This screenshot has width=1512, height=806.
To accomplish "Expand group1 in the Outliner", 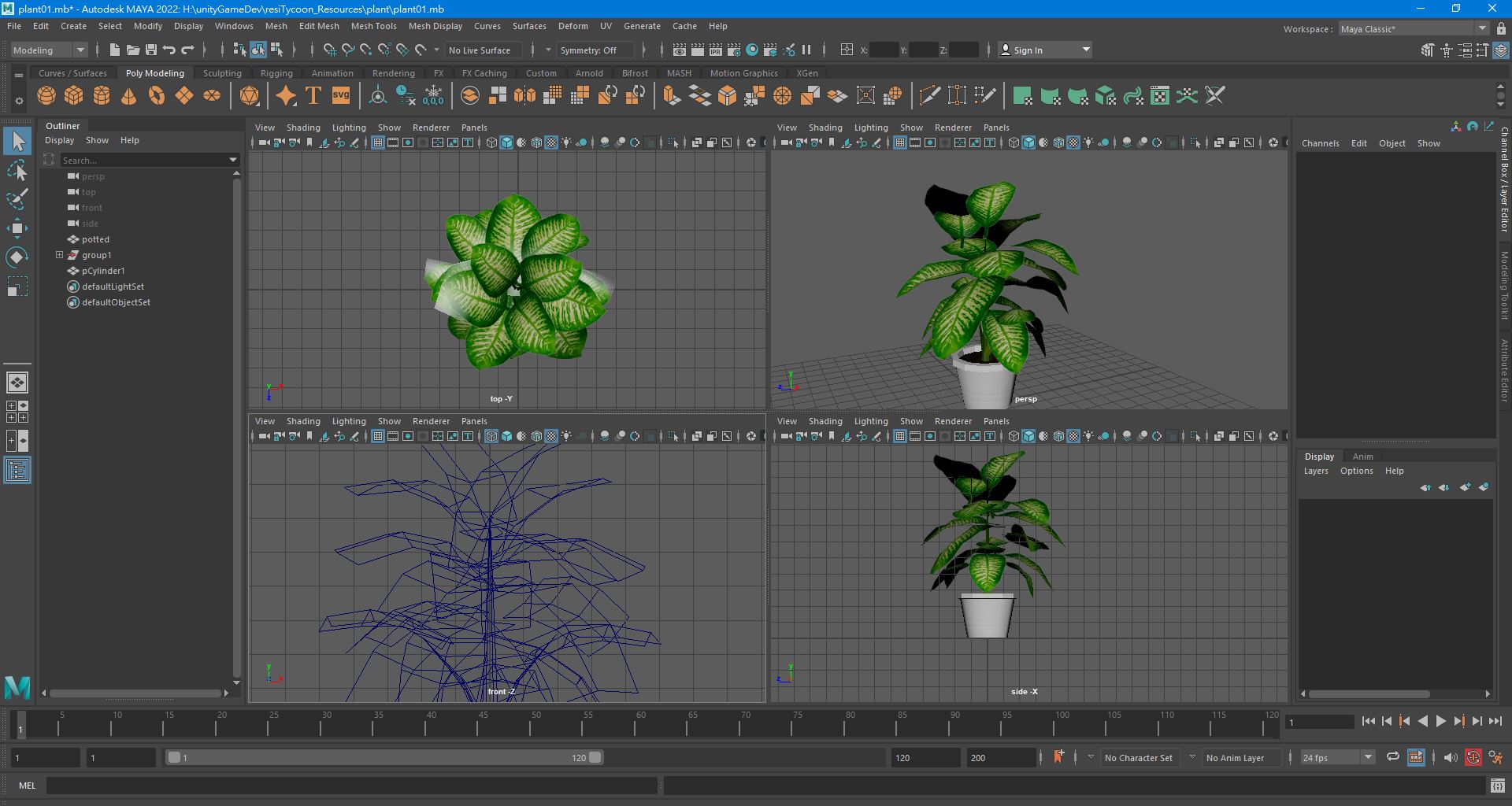I will (59, 255).
